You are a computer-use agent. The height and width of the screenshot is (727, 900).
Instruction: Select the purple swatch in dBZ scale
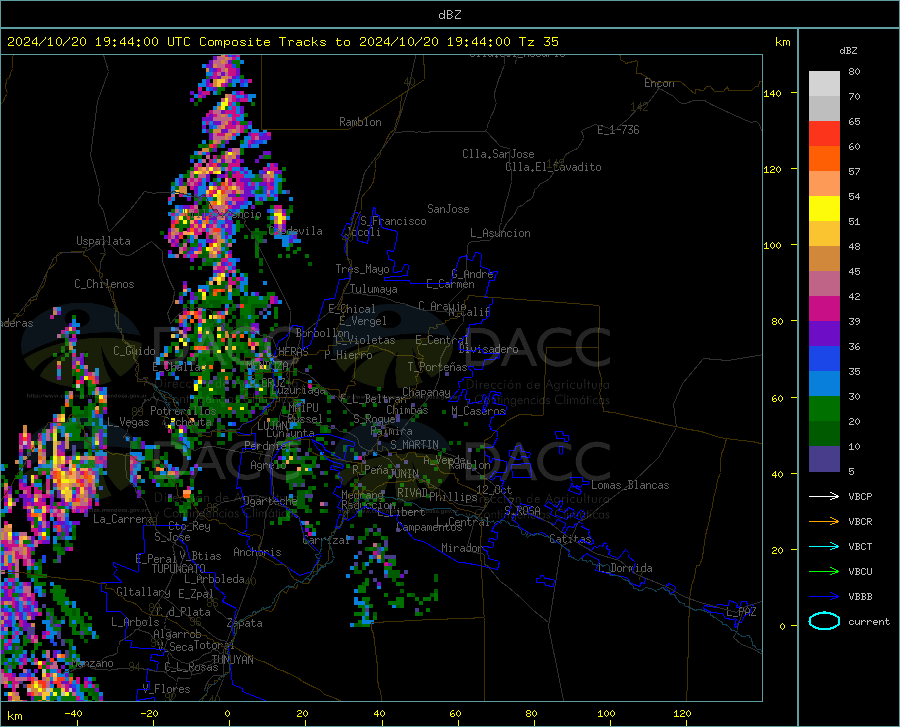(824, 333)
